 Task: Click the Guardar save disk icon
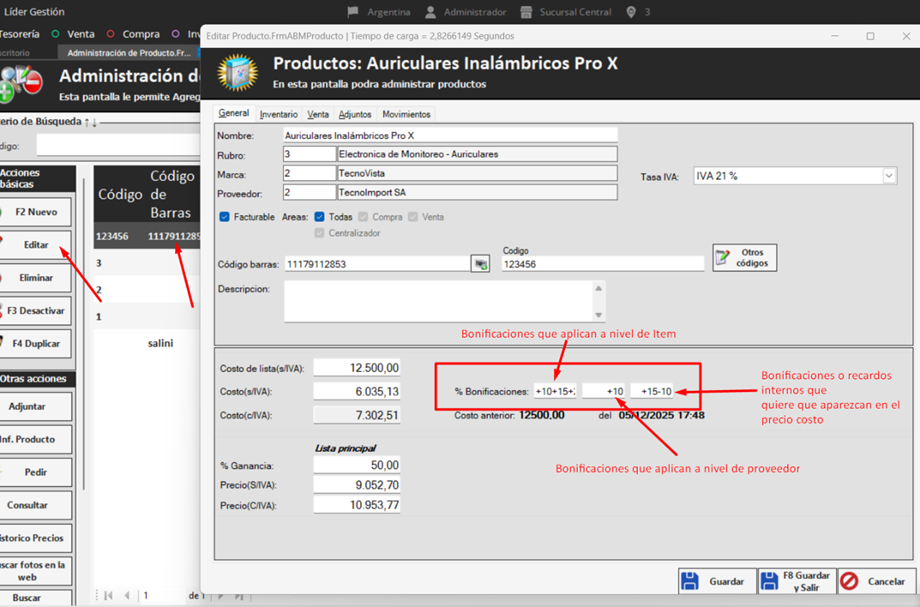[690, 580]
